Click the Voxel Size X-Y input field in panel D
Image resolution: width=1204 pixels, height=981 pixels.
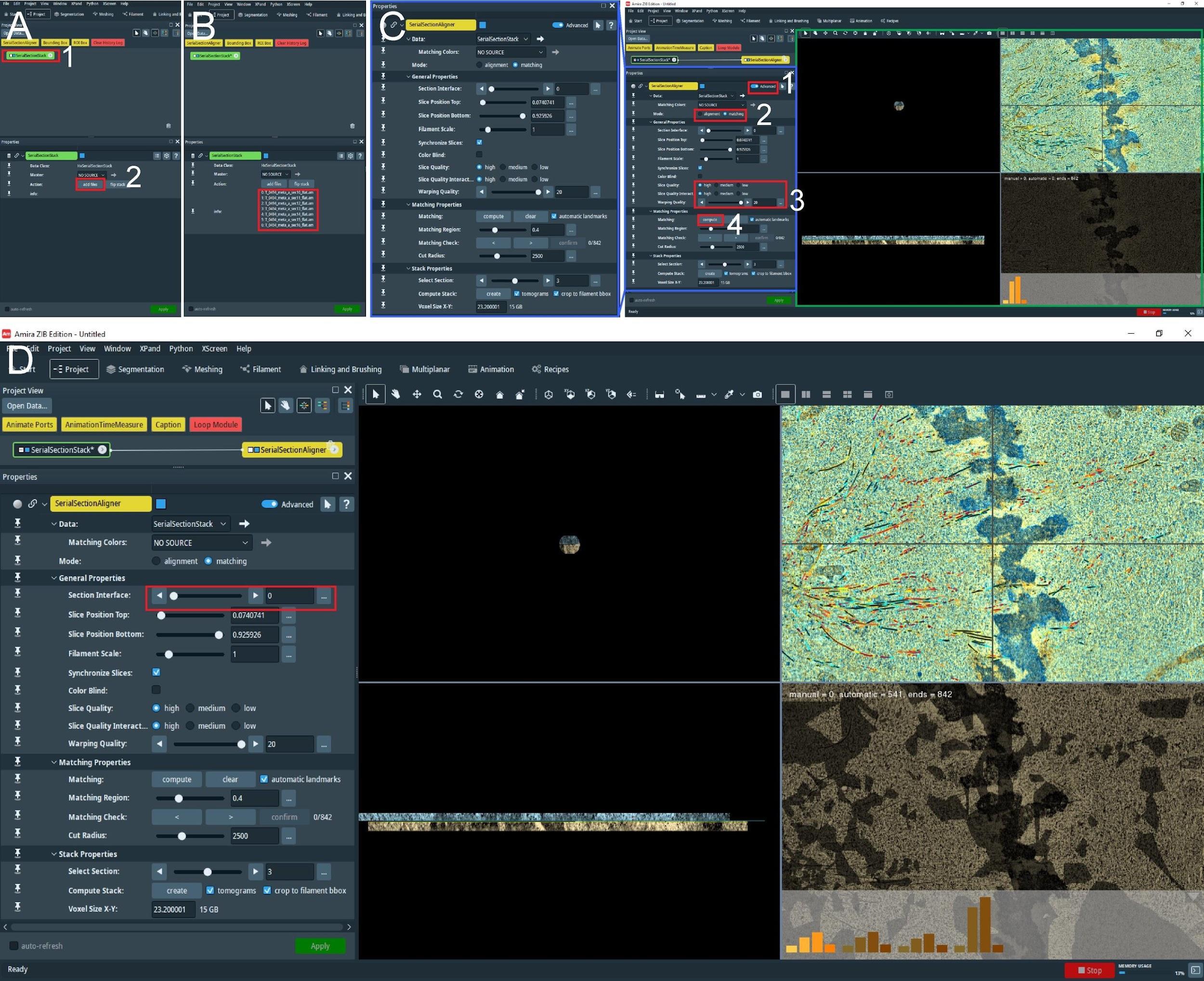pyautogui.click(x=173, y=909)
